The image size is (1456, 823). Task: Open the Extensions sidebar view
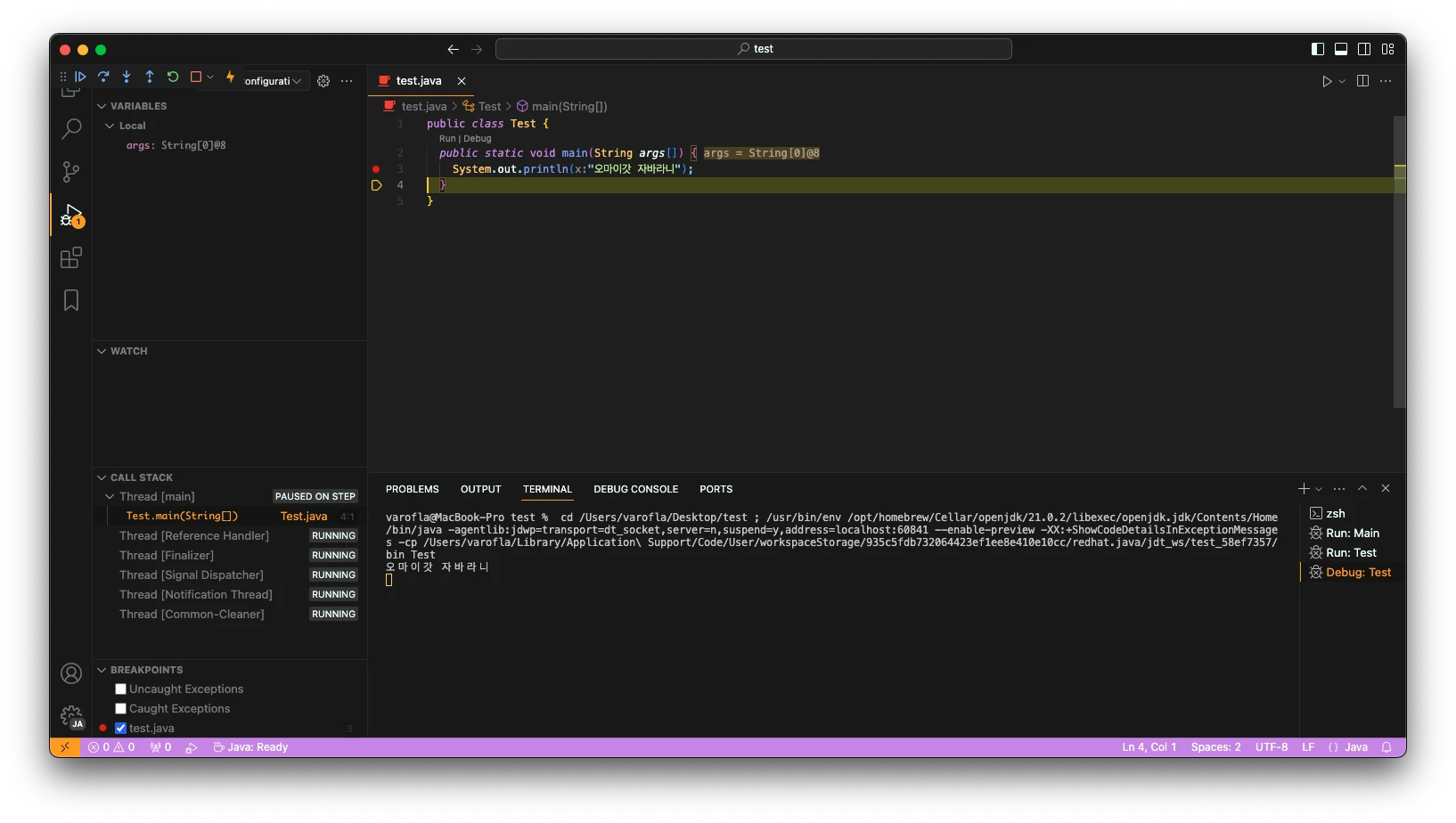point(71,258)
